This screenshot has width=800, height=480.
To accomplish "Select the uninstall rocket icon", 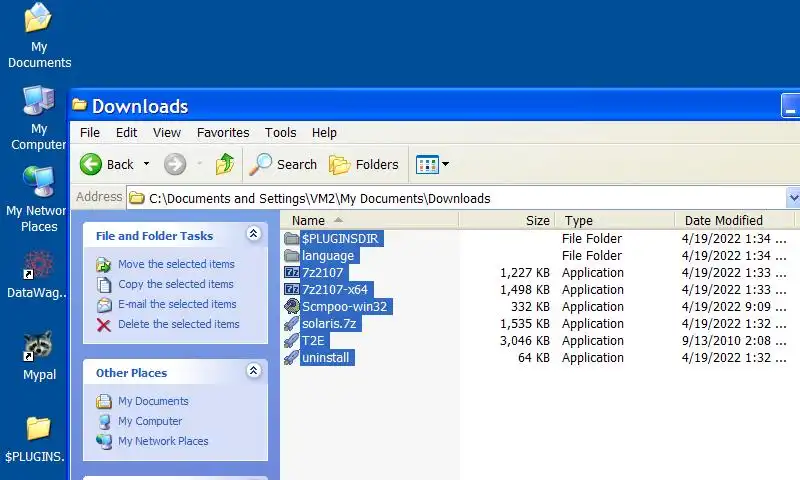I will pyautogui.click(x=291, y=358).
